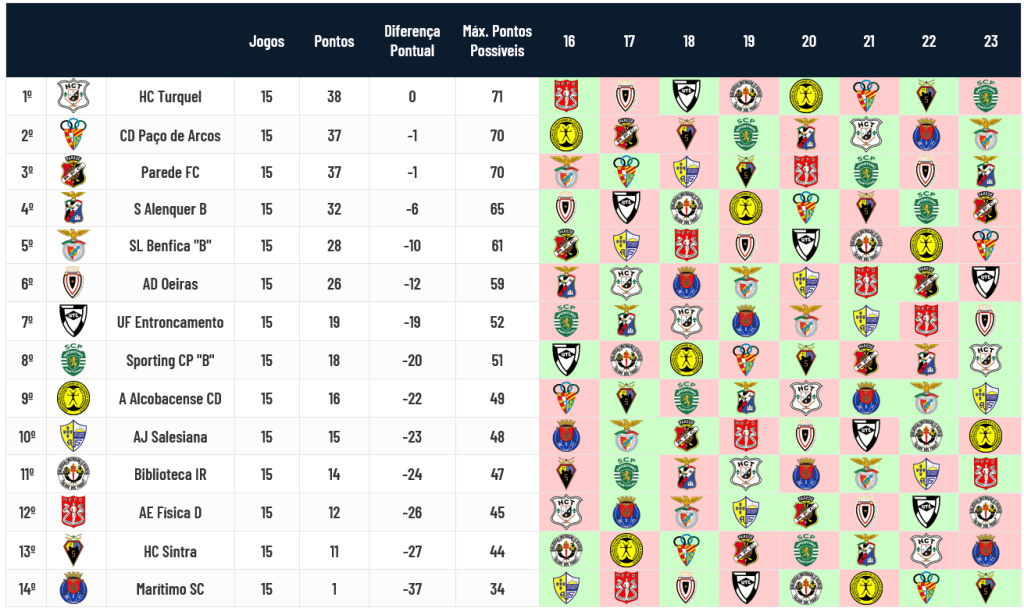The width and height of the screenshot is (1024, 608).
Task: Click UF Entroncamento black shield logo, row 7
Action: point(73,321)
